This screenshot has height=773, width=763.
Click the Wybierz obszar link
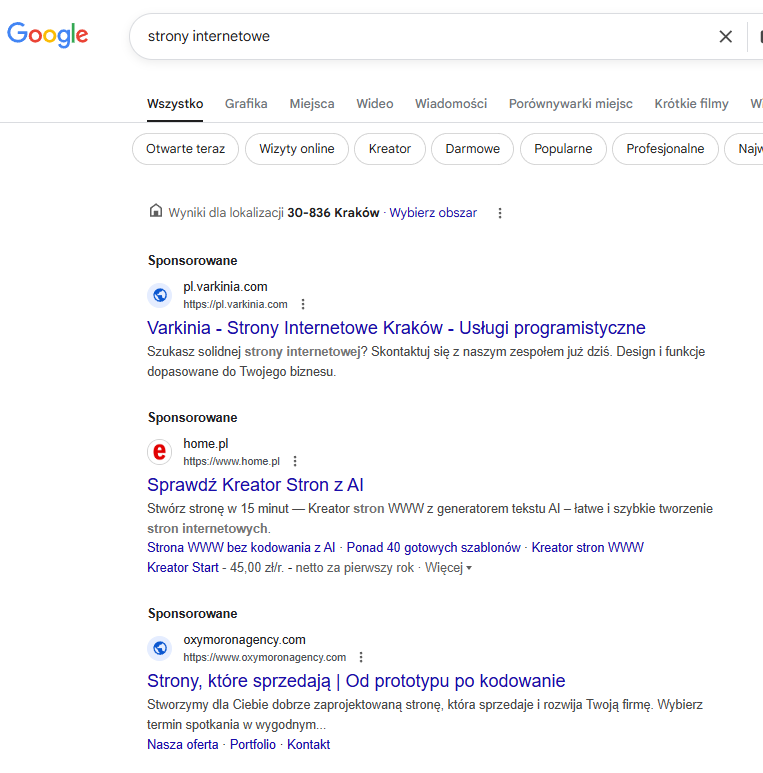(433, 213)
